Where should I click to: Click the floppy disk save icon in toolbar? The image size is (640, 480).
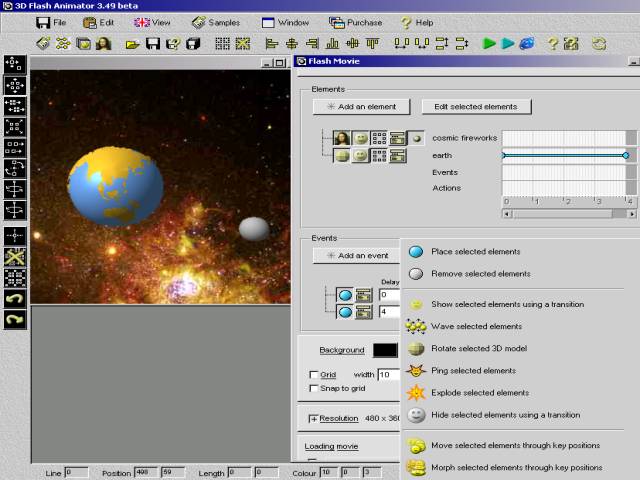[x=153, y=43]
